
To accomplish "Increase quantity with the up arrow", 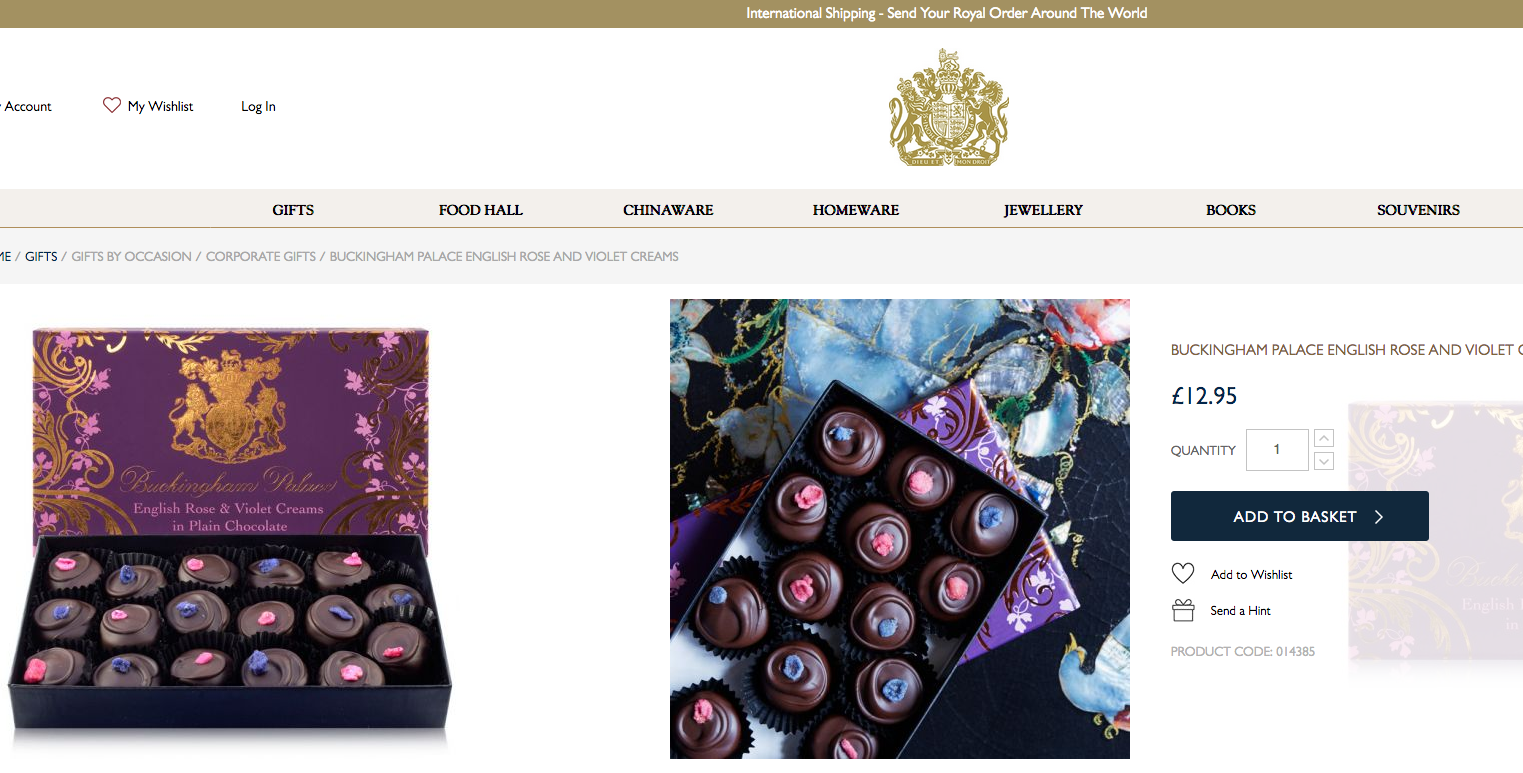I will pos(1324,438).
